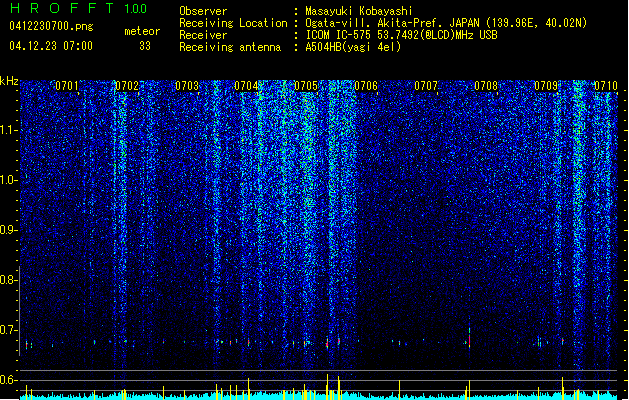This screenshot has width=629, height=400.
Task: Click the Receiving antenna label
Action: coord(230,47)
